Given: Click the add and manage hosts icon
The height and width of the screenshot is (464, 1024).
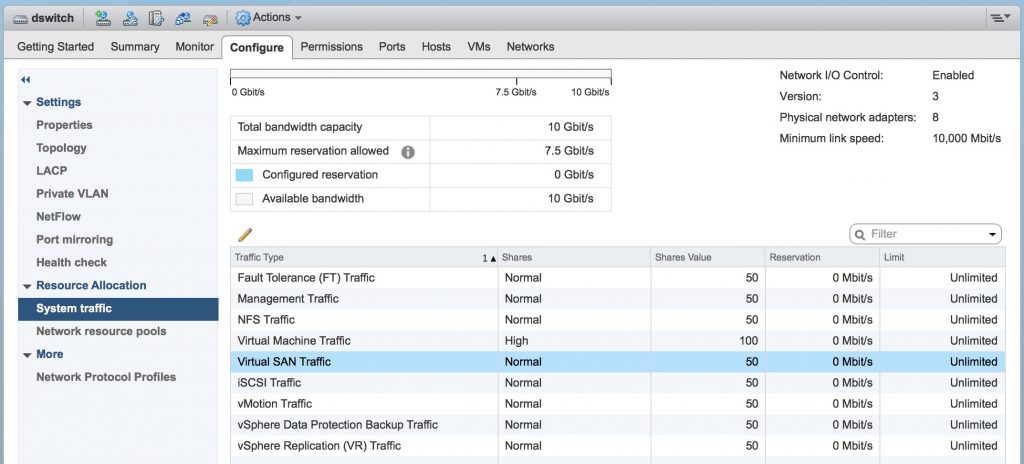Looking at the screenshot, I should (x=130, y=17).
